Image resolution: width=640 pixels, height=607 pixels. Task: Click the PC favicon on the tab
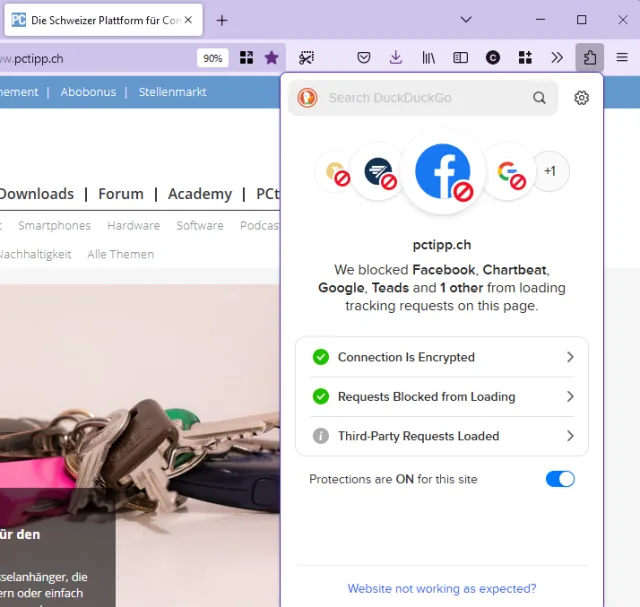[x=18, y=20]
